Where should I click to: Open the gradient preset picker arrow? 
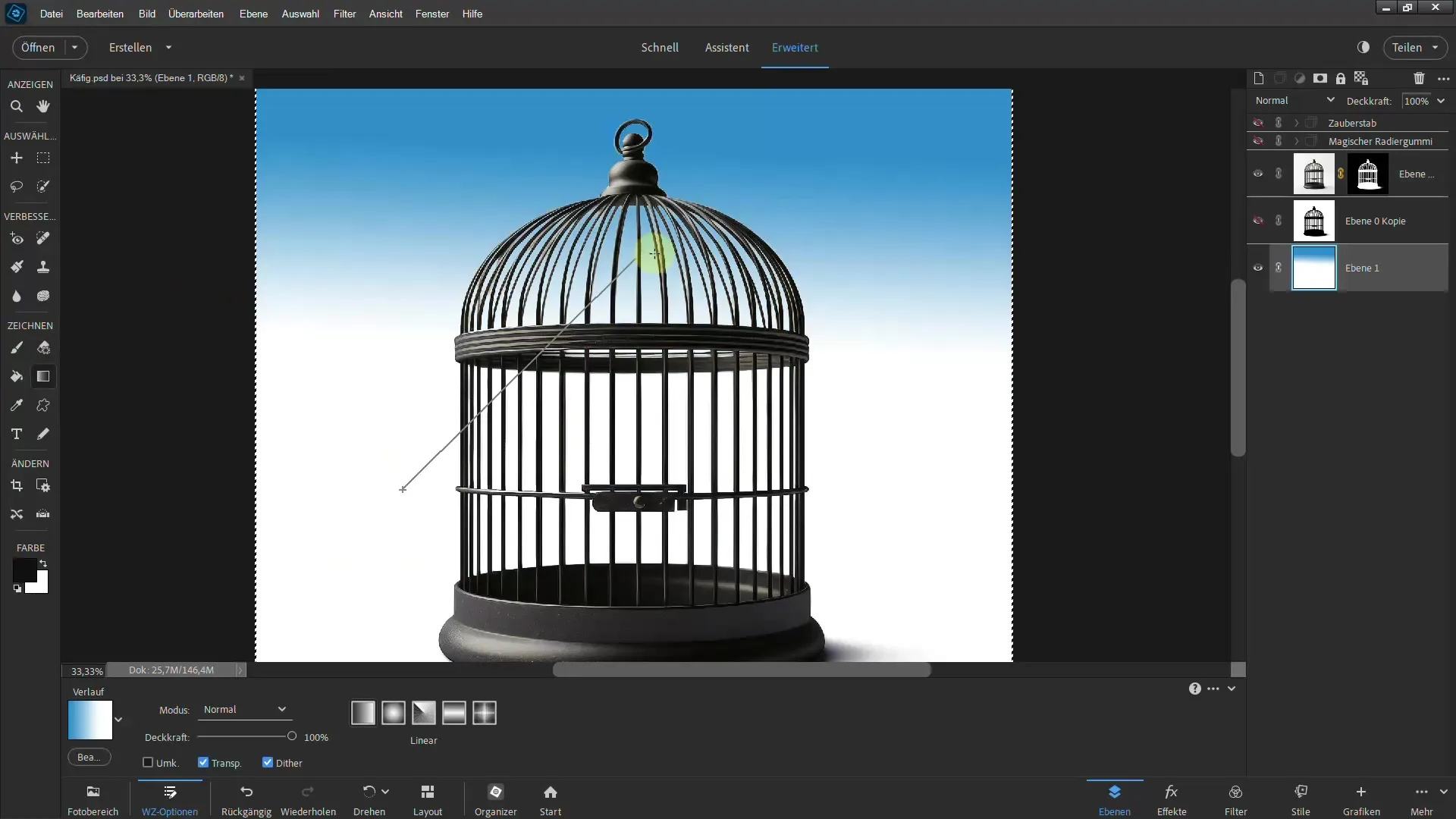(x=118, y=720)
